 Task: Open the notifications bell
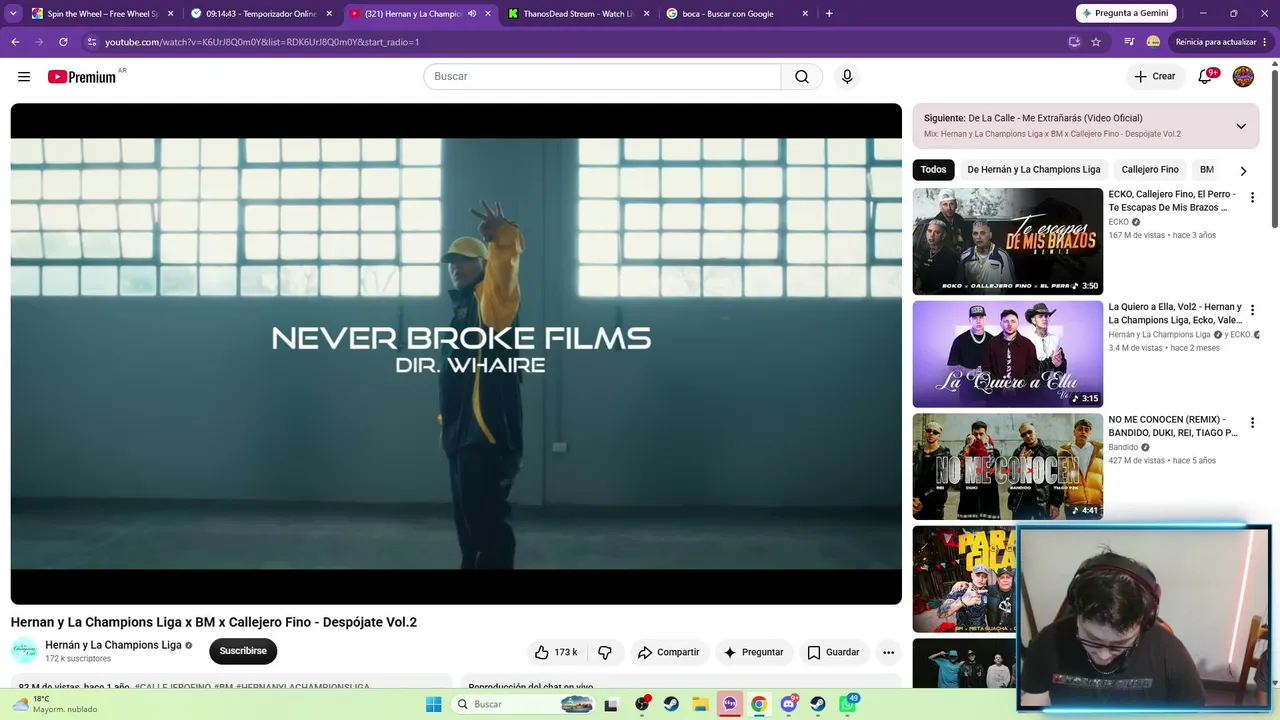(1205, 77)
